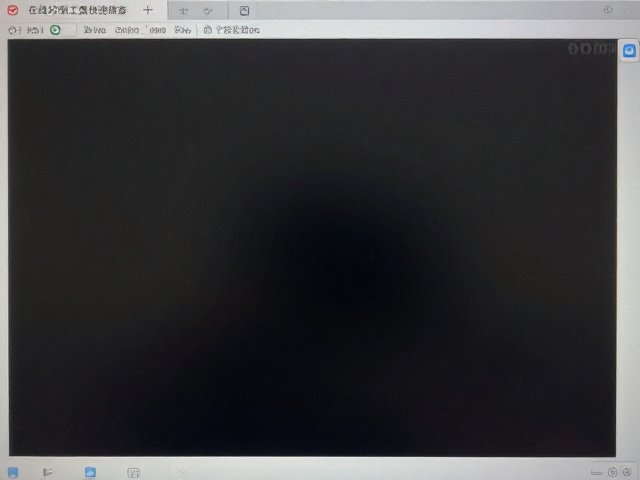
Task: Open the clock history icon in title bar
Action: (608, 10)
